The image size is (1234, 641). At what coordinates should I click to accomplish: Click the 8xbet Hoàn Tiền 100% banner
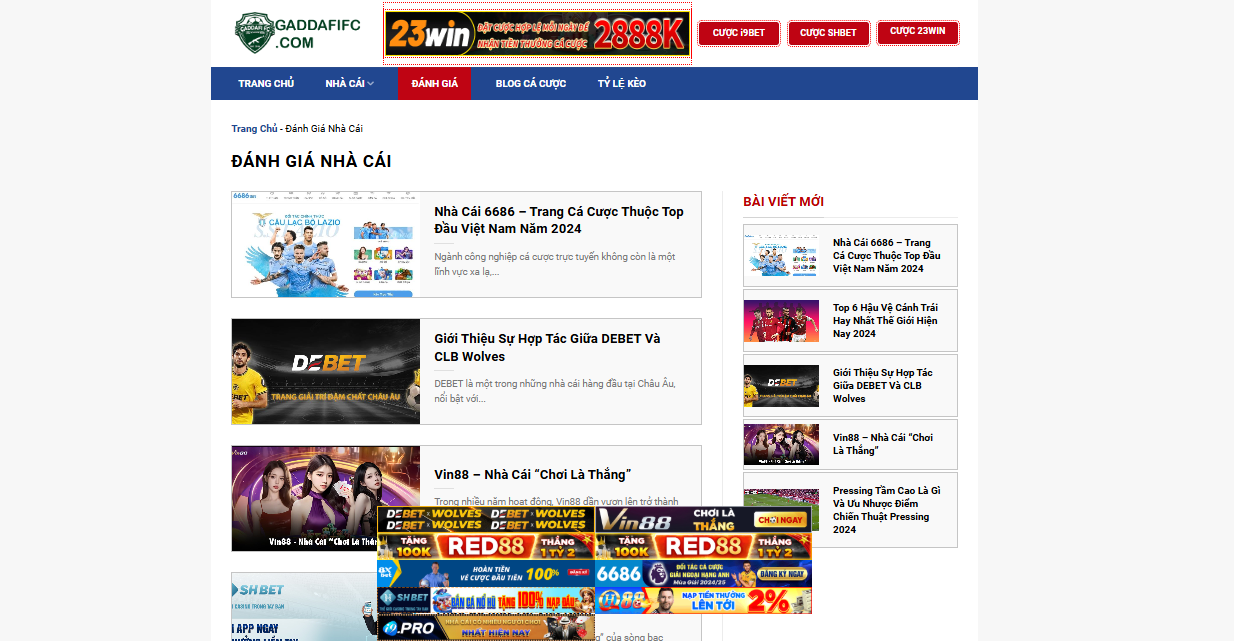click(x=486, y=573)
